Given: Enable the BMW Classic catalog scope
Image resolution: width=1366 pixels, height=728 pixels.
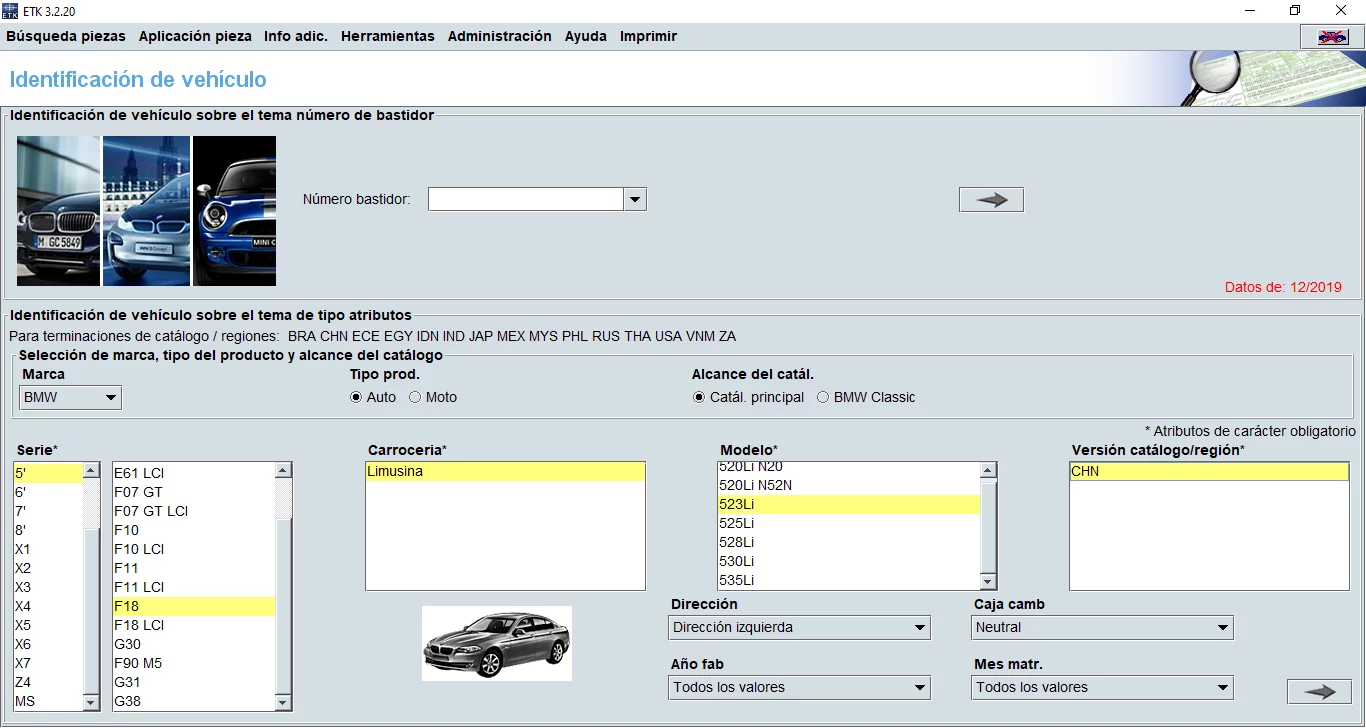Looking at the screenshot, I should click(822, 396).
